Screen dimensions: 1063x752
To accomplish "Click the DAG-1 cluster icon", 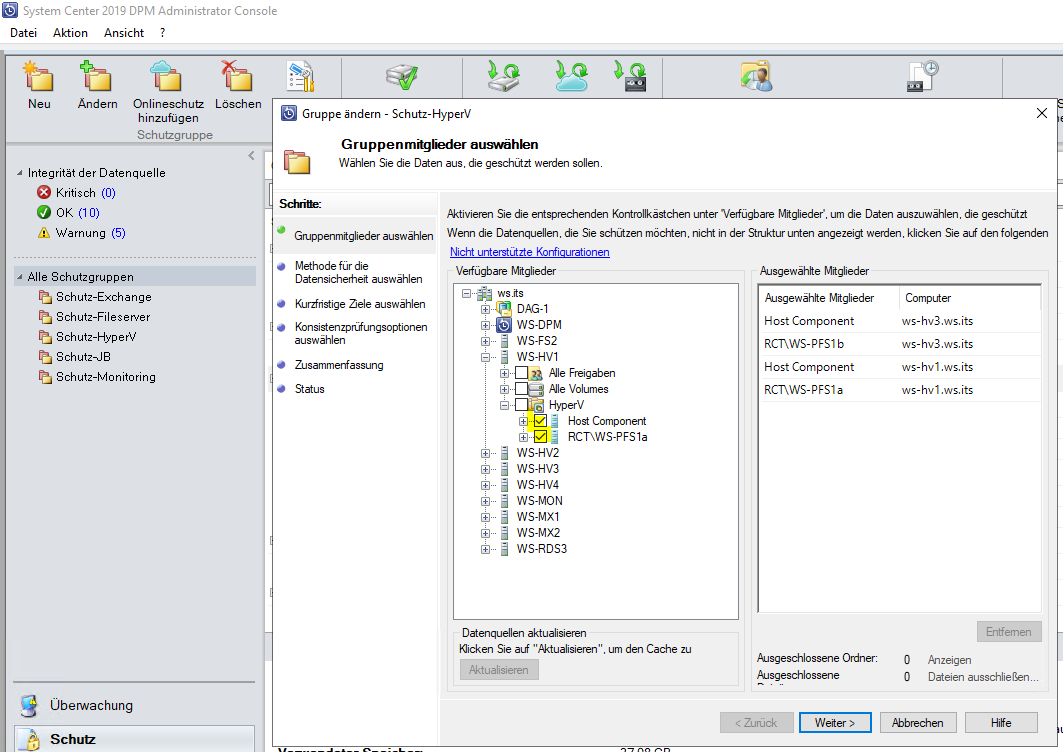I will (x=504, y=309).
